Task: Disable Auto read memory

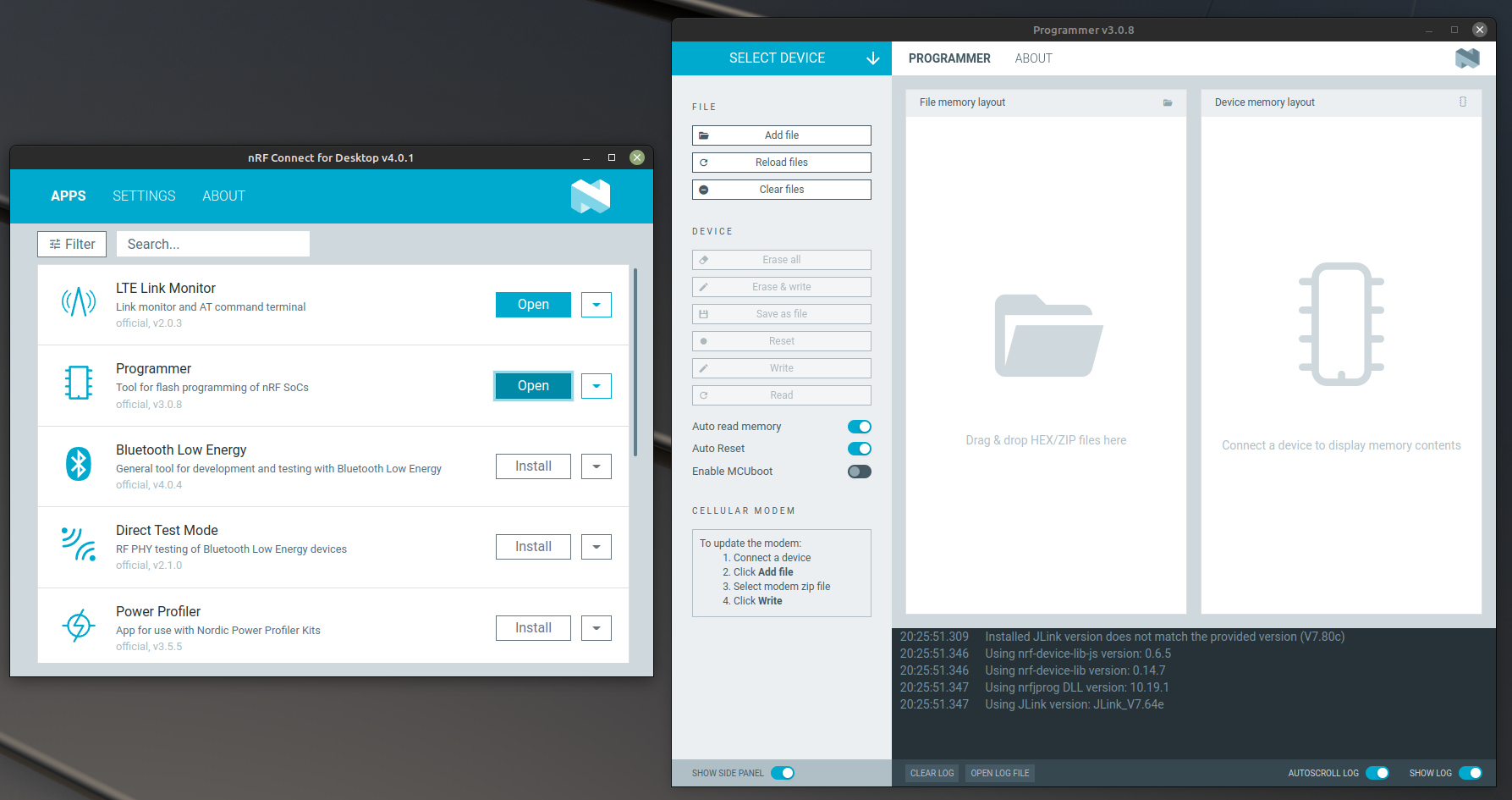Action: tap(859, 427)
